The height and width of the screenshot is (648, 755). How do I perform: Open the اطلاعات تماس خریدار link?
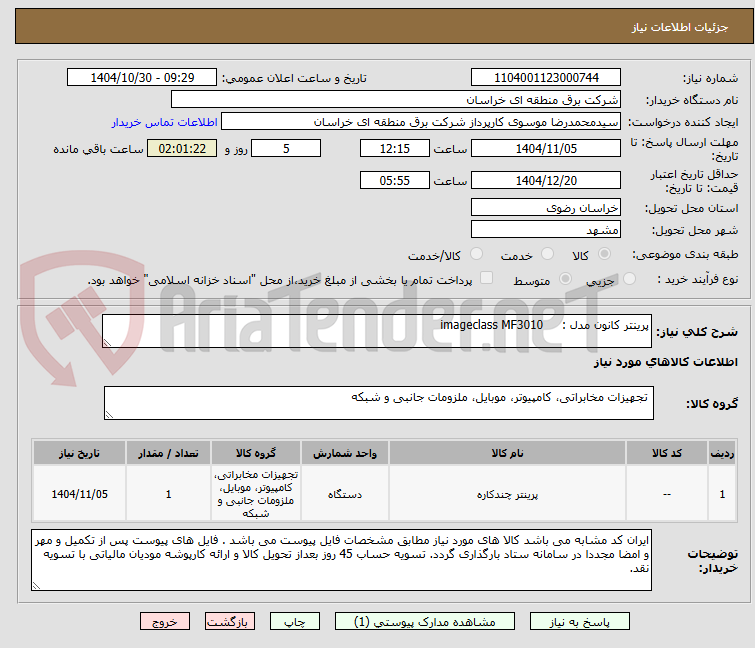click(x=165, y=122)
